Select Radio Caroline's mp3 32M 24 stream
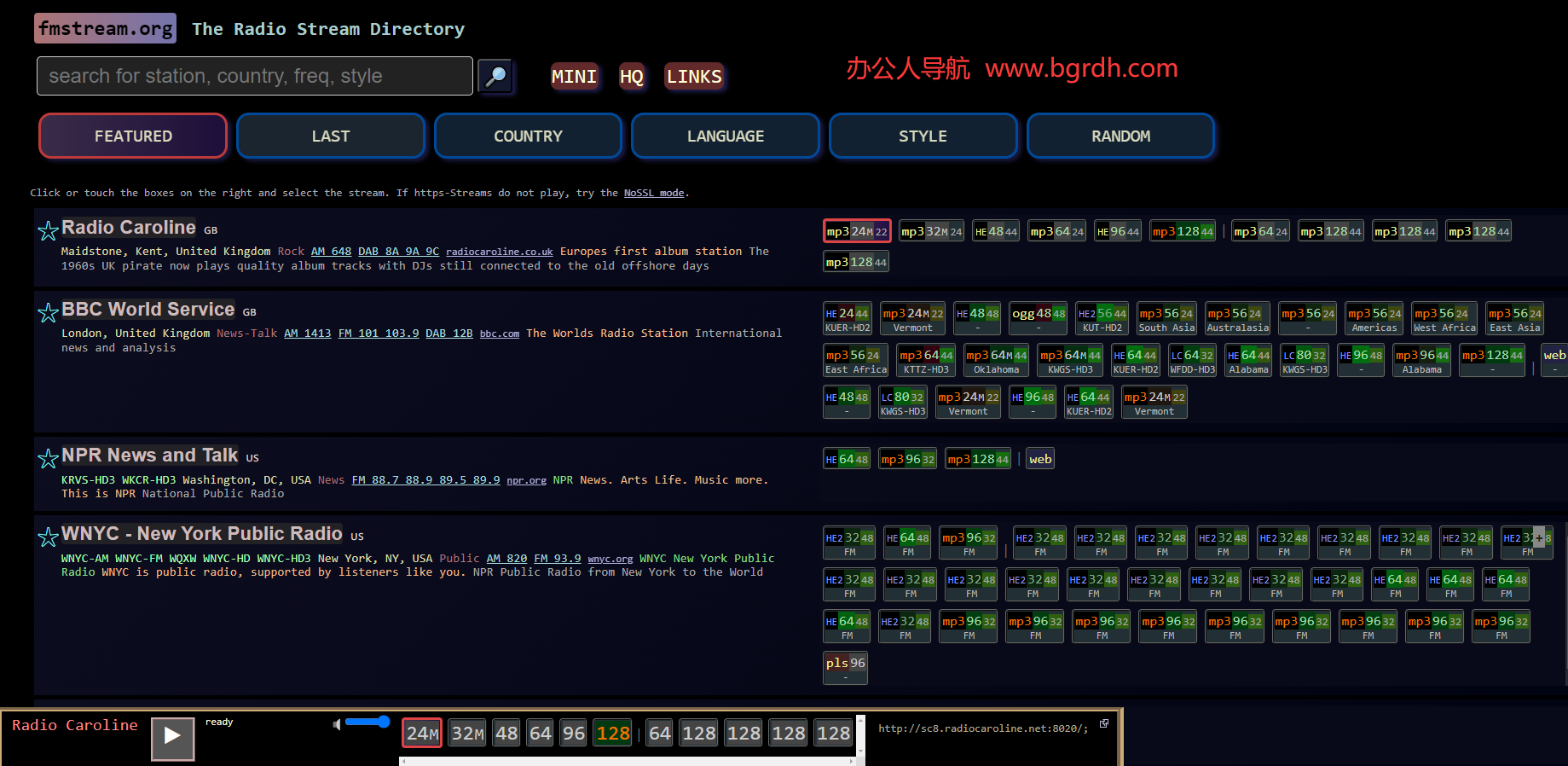The height and width of the screenshot is (766, 1568). (x=931, y=231)
